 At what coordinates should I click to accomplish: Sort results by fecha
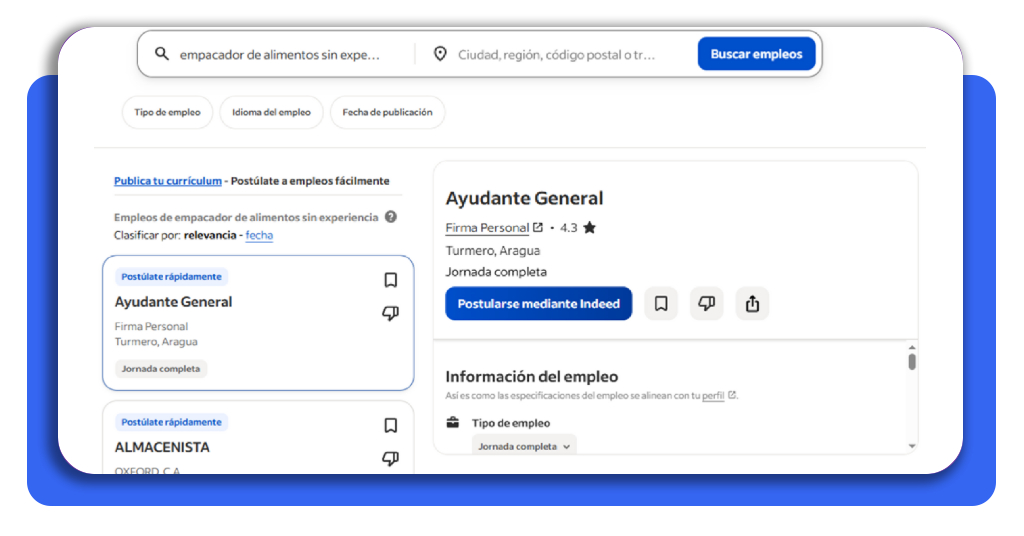click(x=259, y=235)
